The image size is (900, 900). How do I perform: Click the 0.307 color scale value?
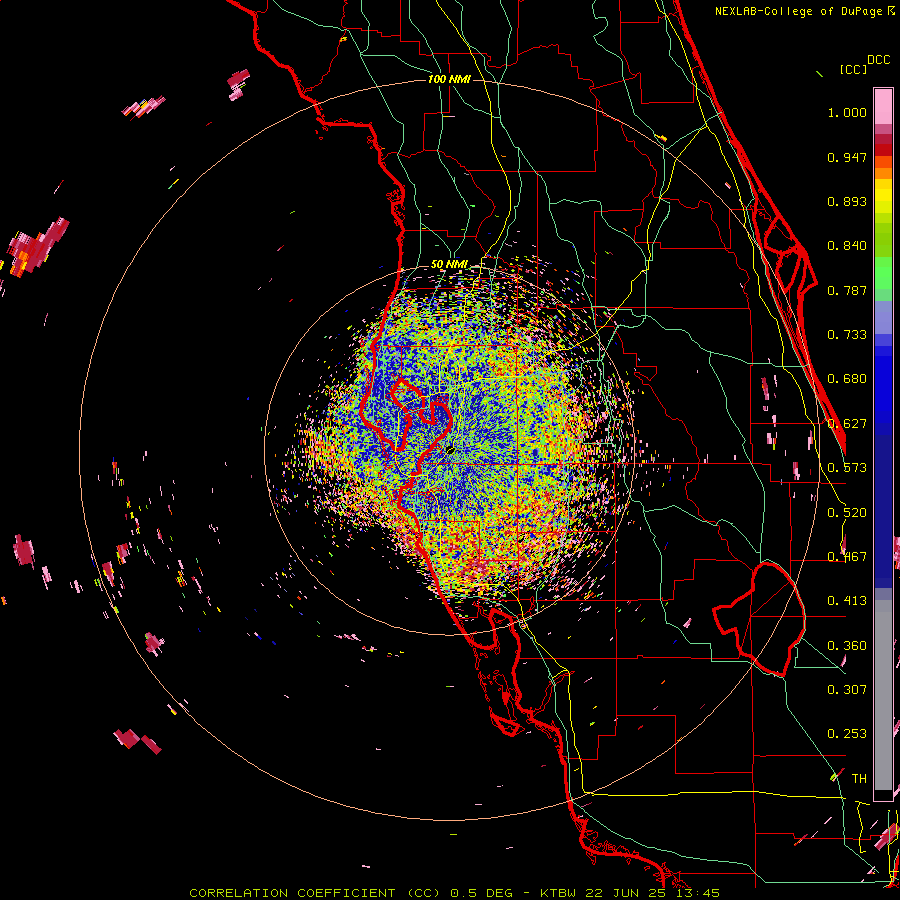click(x=847, y=690)
